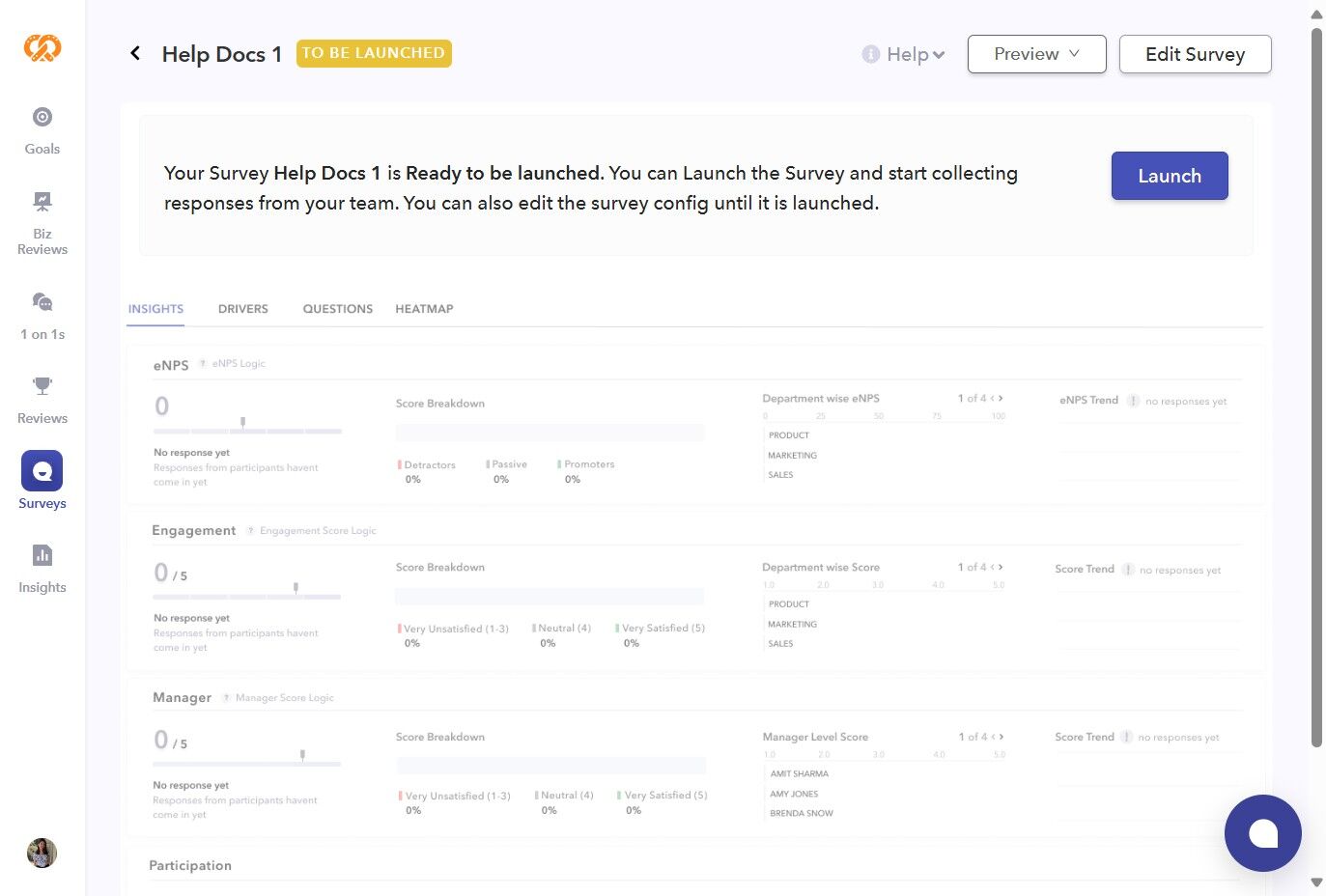Image resolution: width=1326 pixels, height=896 pixels.
Task: Select the Surveys sidebar icon
Action: tap(42, 471)
